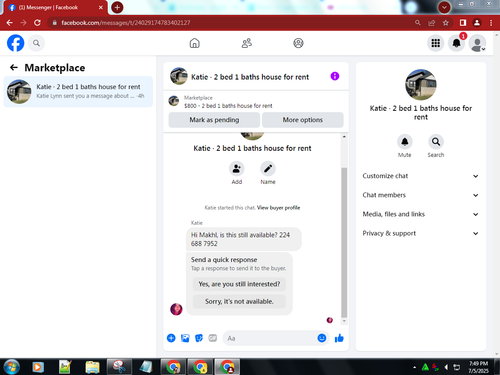Mute the conversation with the bell icon

(x=405, y=142)
